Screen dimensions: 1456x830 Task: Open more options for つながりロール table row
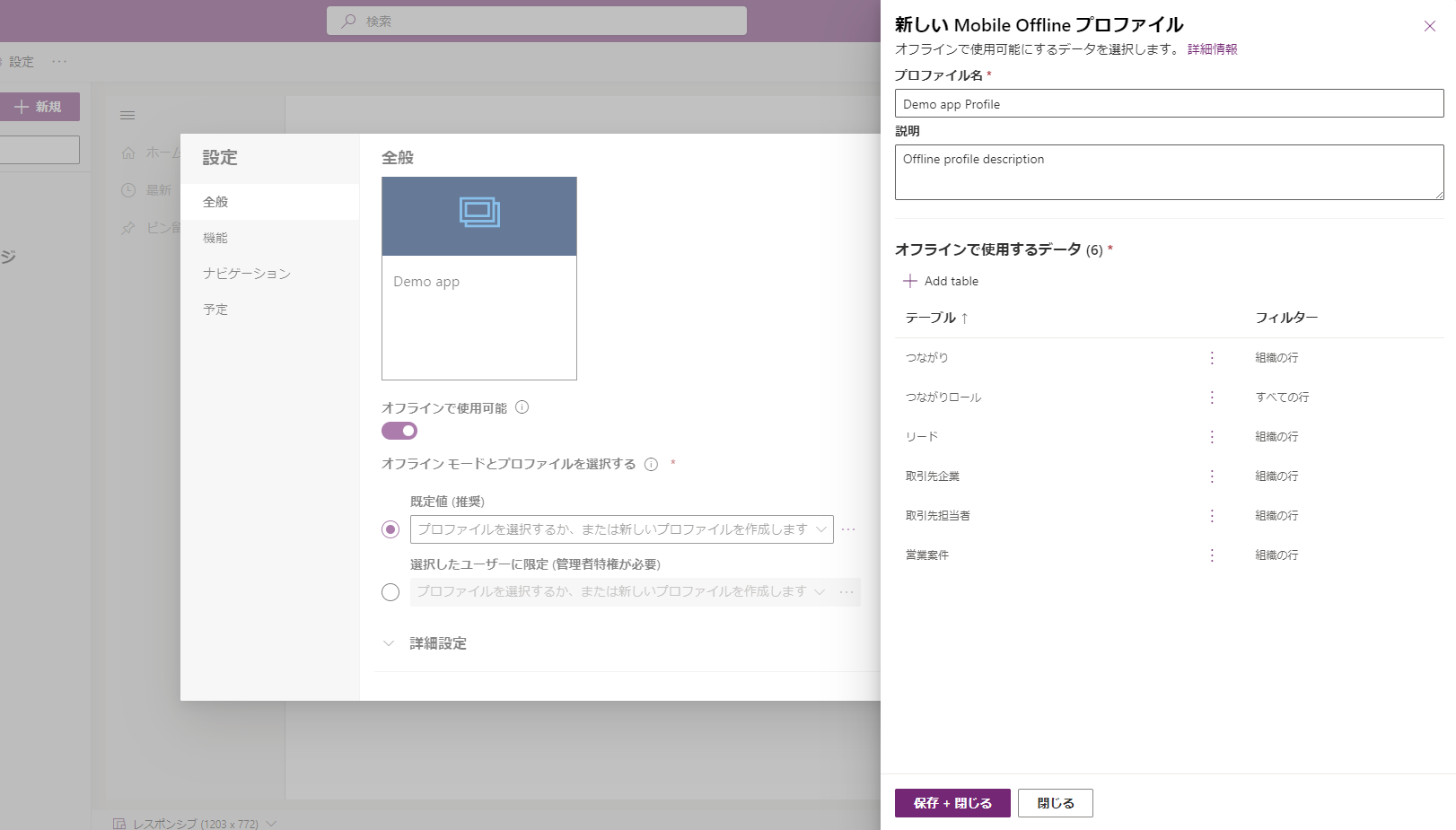pyautogui.click(x=1212, y=398)
